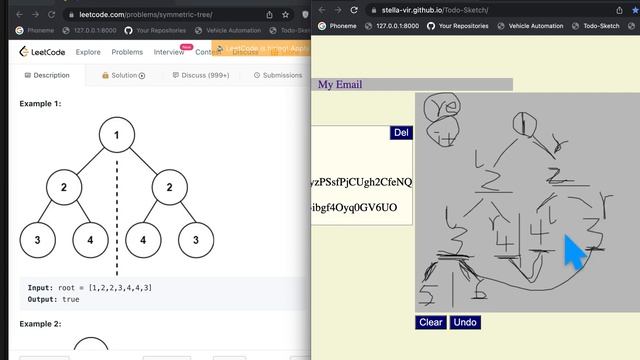Open Todo-Sketch bookmark in Todo-Sketch window

point(596,26)
